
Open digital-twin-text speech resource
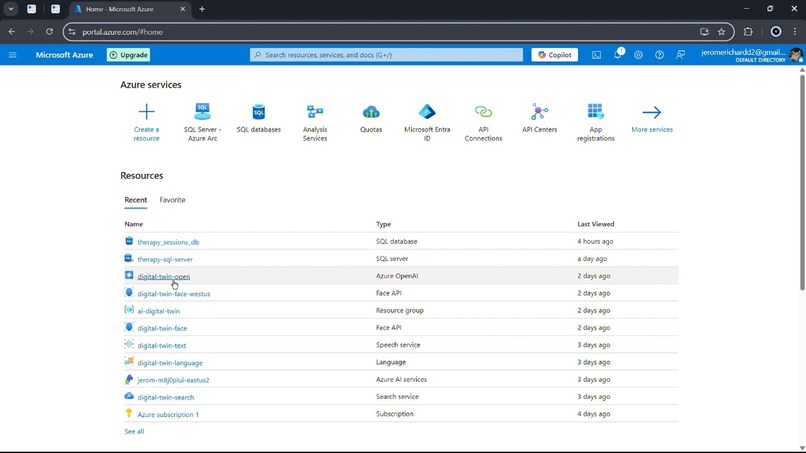point(162,346)
